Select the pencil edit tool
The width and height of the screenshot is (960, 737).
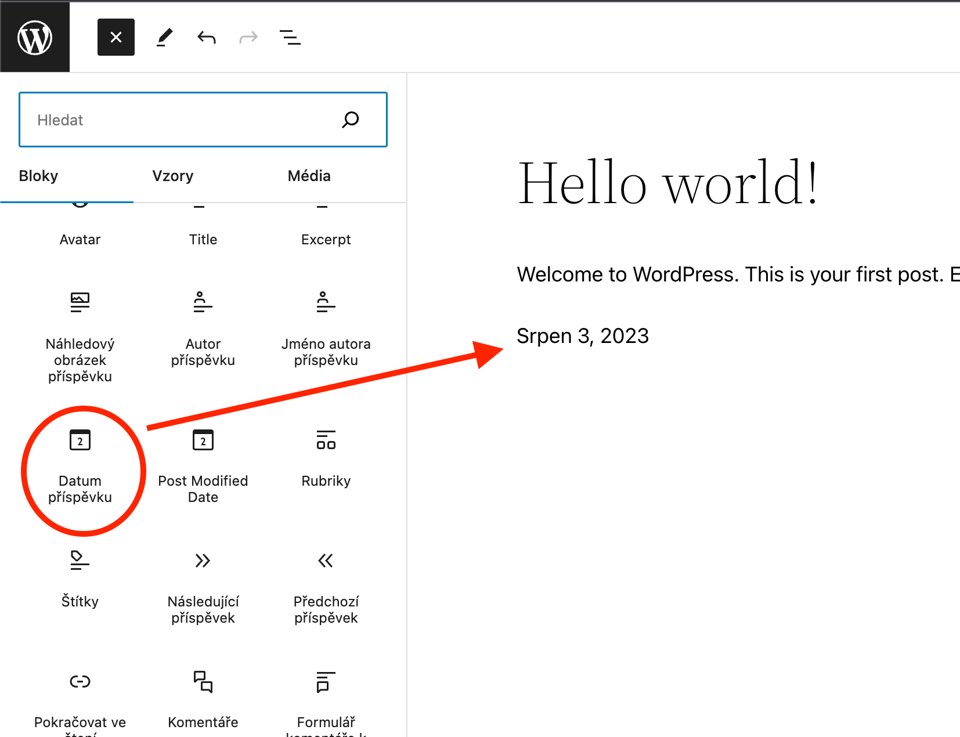pyautogui.click(x=164, y=37)
